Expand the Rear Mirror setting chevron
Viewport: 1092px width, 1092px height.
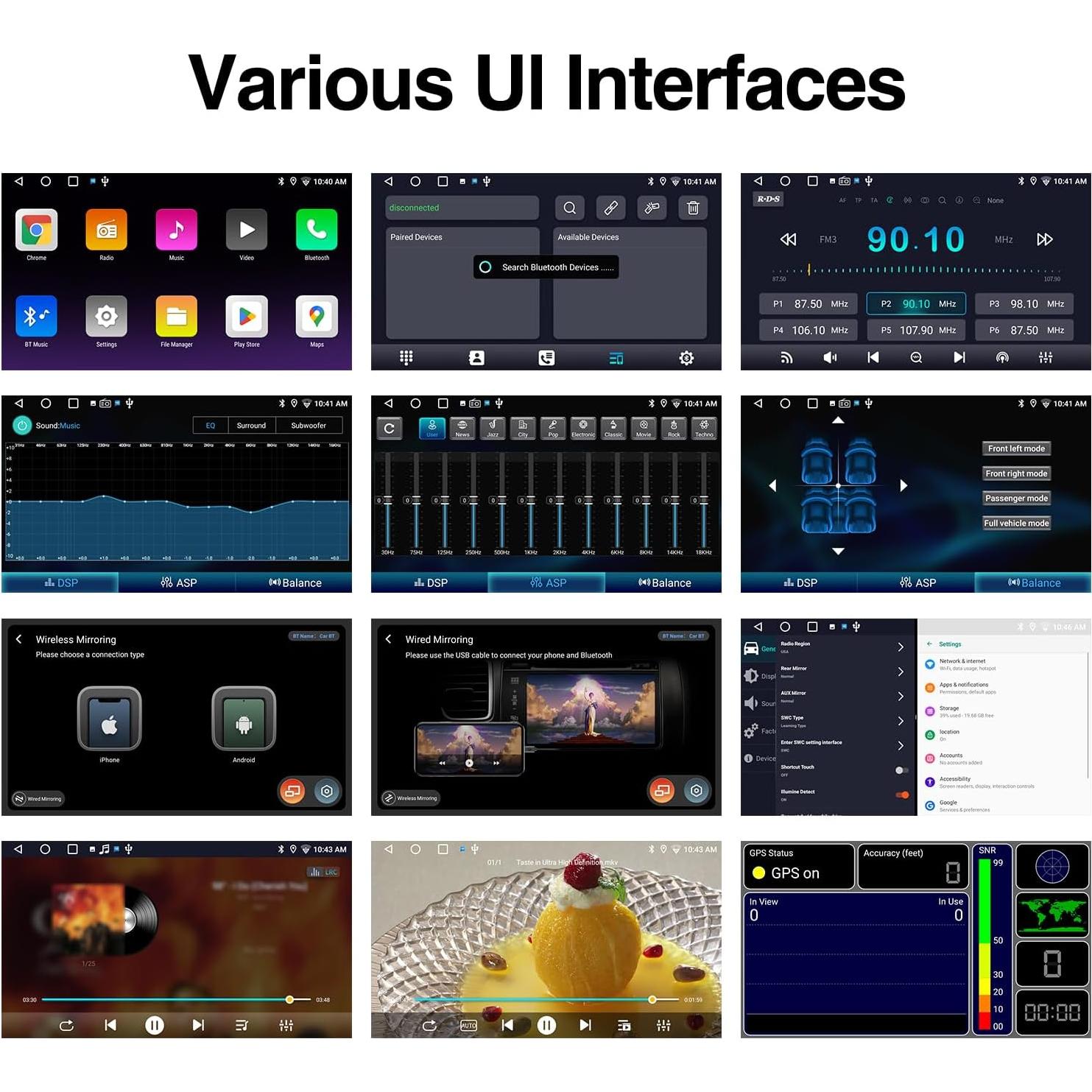tap(901, 672)
